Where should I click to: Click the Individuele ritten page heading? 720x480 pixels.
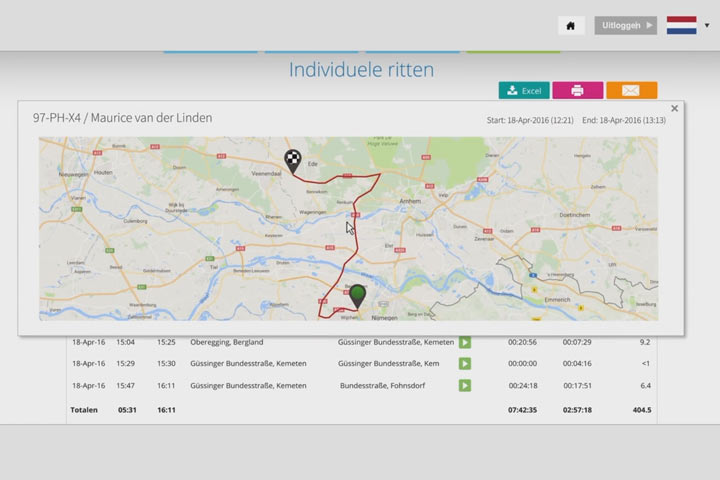[361, 70]
